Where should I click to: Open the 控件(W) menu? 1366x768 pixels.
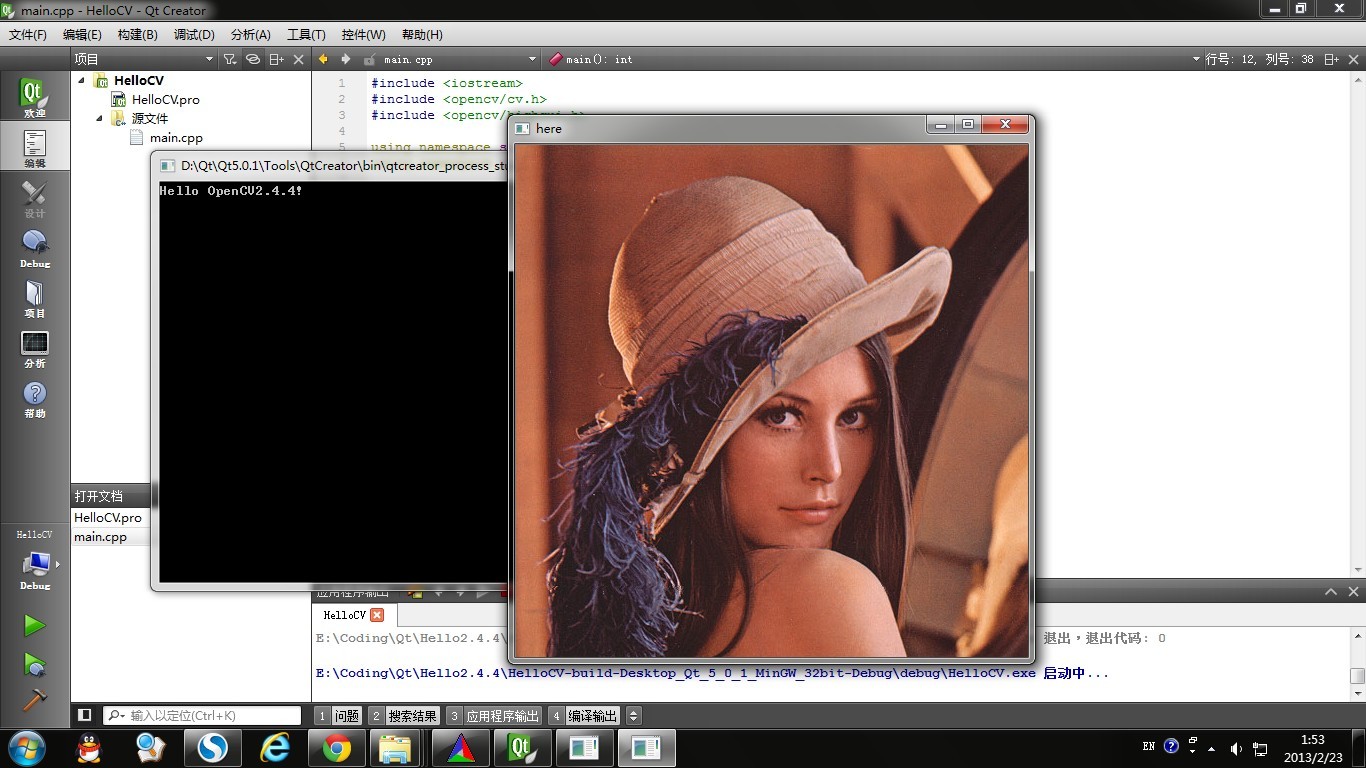pos(363,35)
